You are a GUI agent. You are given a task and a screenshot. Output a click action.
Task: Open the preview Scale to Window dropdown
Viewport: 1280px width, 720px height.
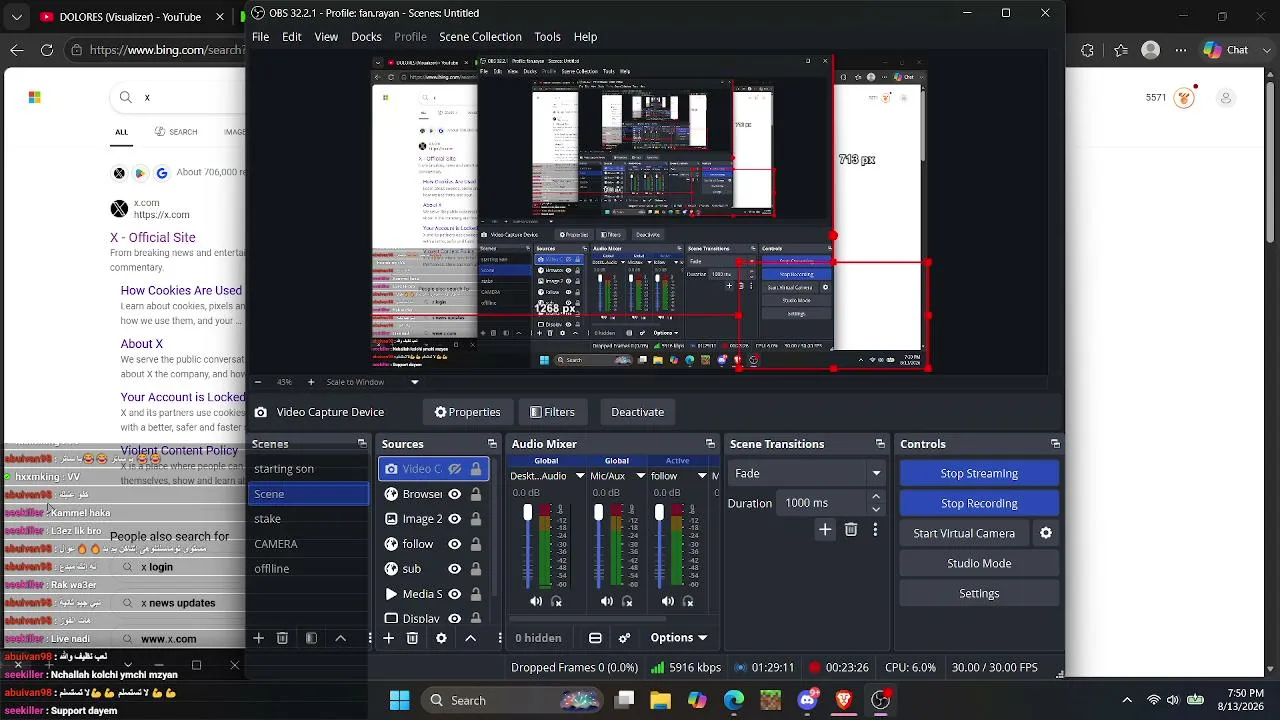coord(415,382)
